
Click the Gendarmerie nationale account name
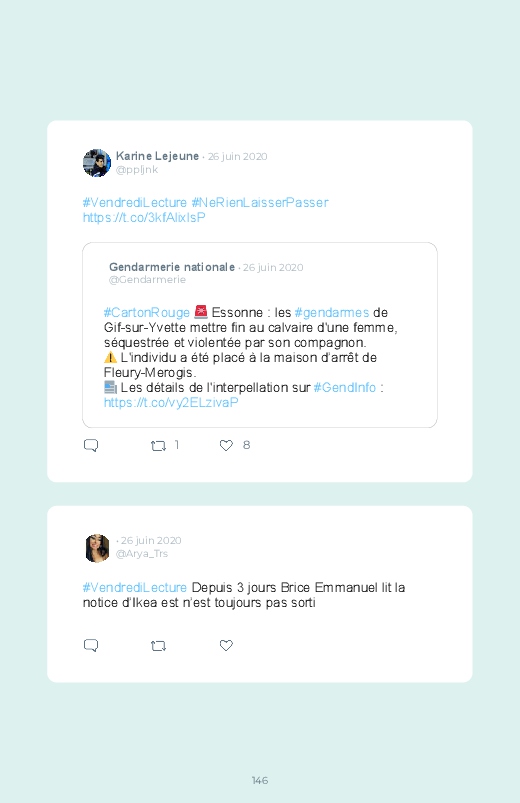[x=172, y=267]
